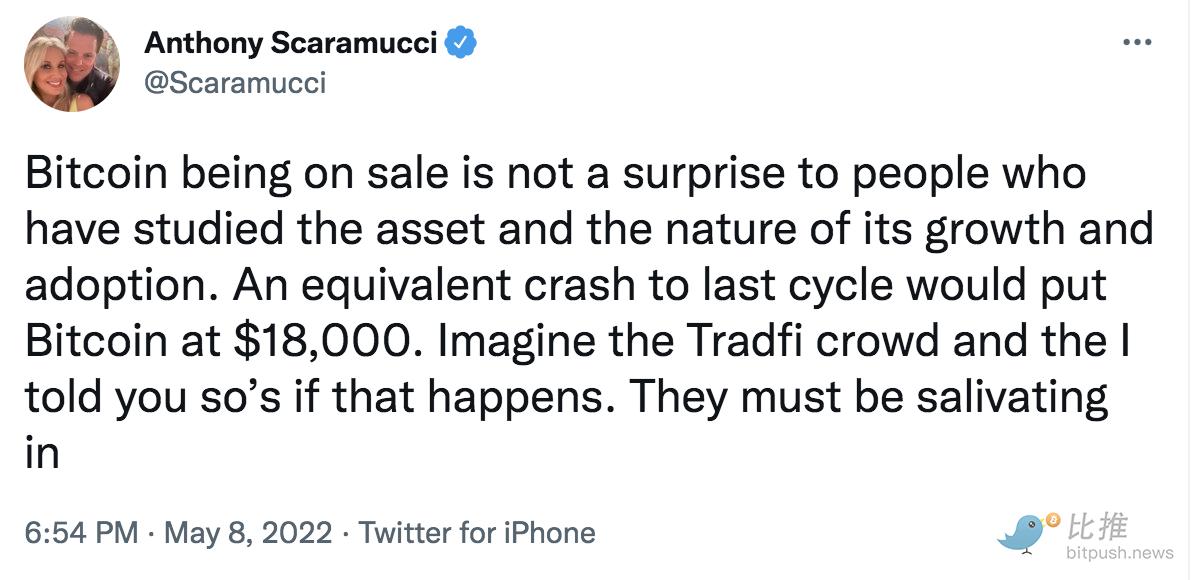Open Anthony Scaramucci's profile avatar photo

[72, 65]
